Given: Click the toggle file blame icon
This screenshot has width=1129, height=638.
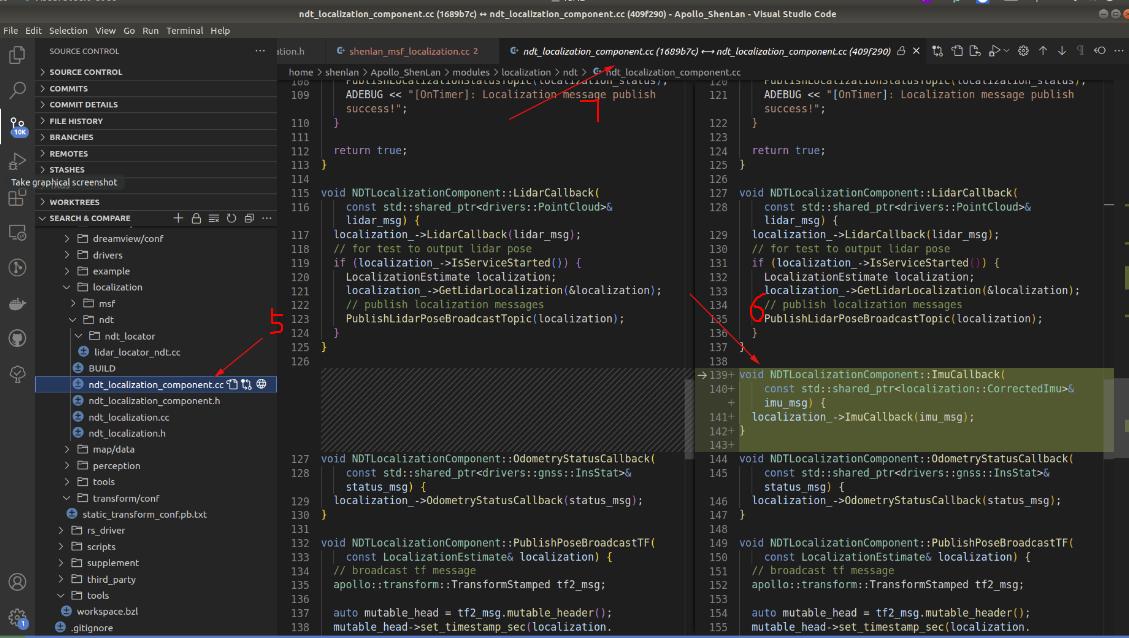Looking at the screenshot, I should (x=1099, y=51).
